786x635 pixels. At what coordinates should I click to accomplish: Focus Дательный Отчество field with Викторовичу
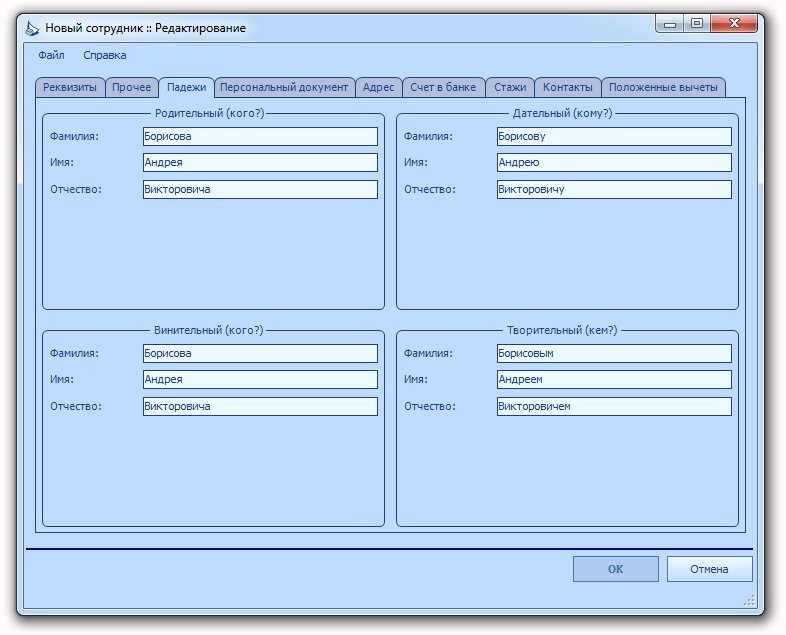click(x=614, y=189)
